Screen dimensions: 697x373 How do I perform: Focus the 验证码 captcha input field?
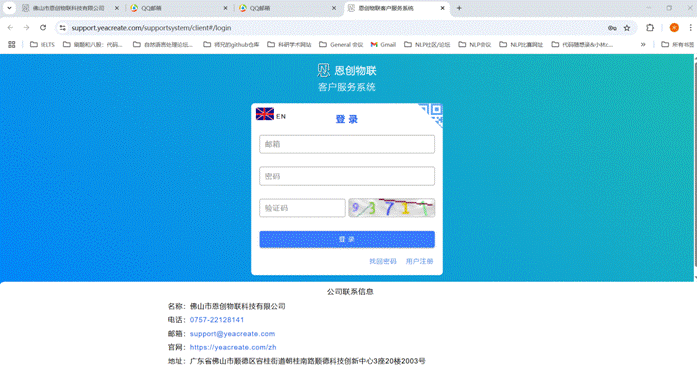pyautogui.click(x=302, y=208)
